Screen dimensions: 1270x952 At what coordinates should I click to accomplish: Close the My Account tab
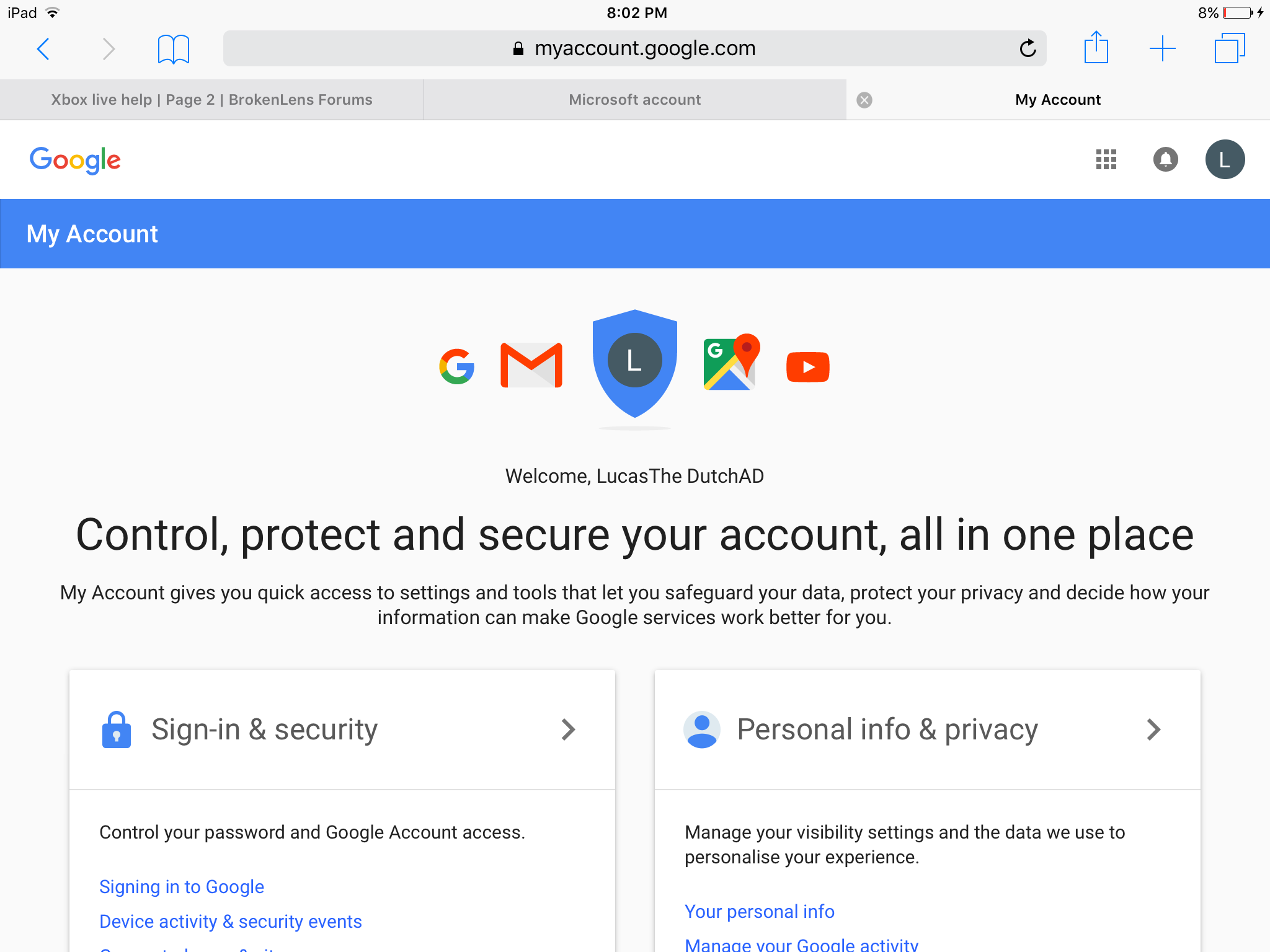pos(864,100)
